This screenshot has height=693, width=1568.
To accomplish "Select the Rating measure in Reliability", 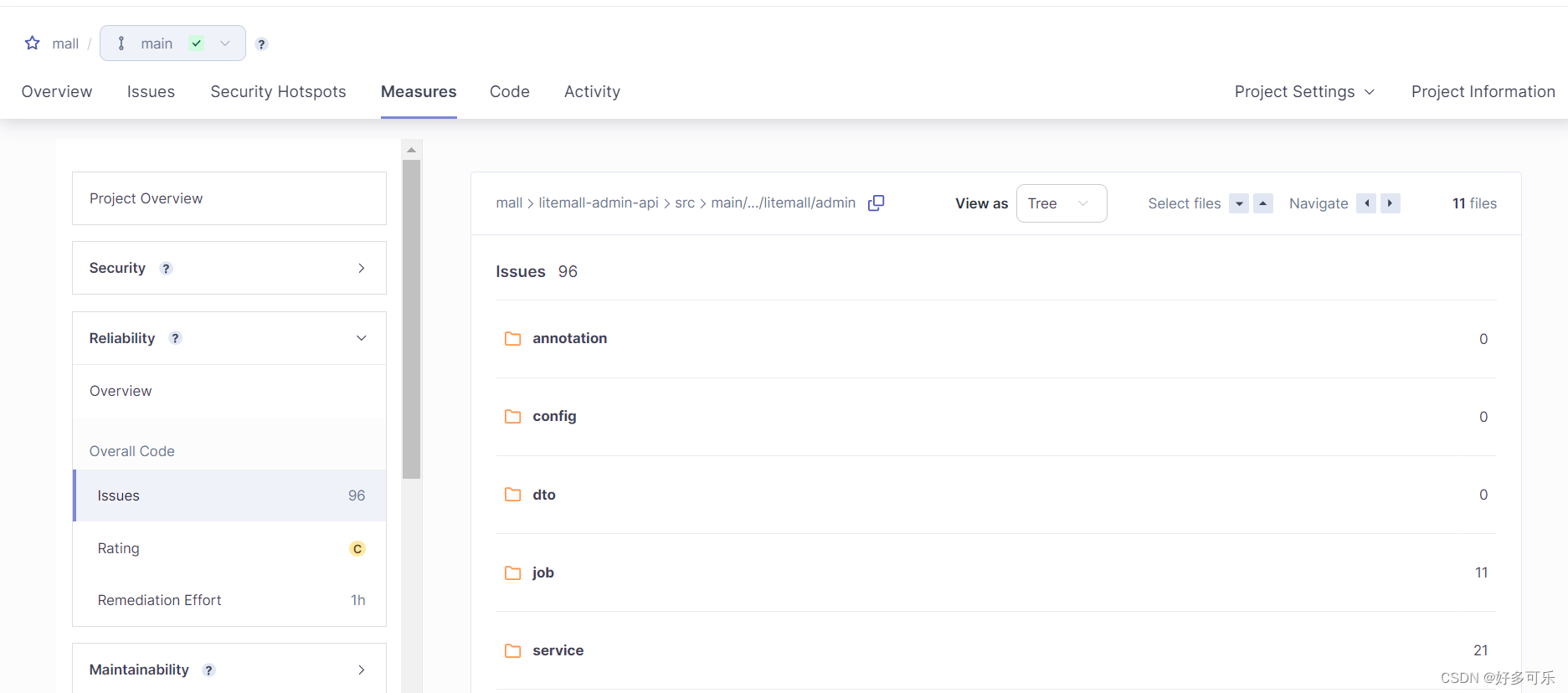I will [229, 548].
